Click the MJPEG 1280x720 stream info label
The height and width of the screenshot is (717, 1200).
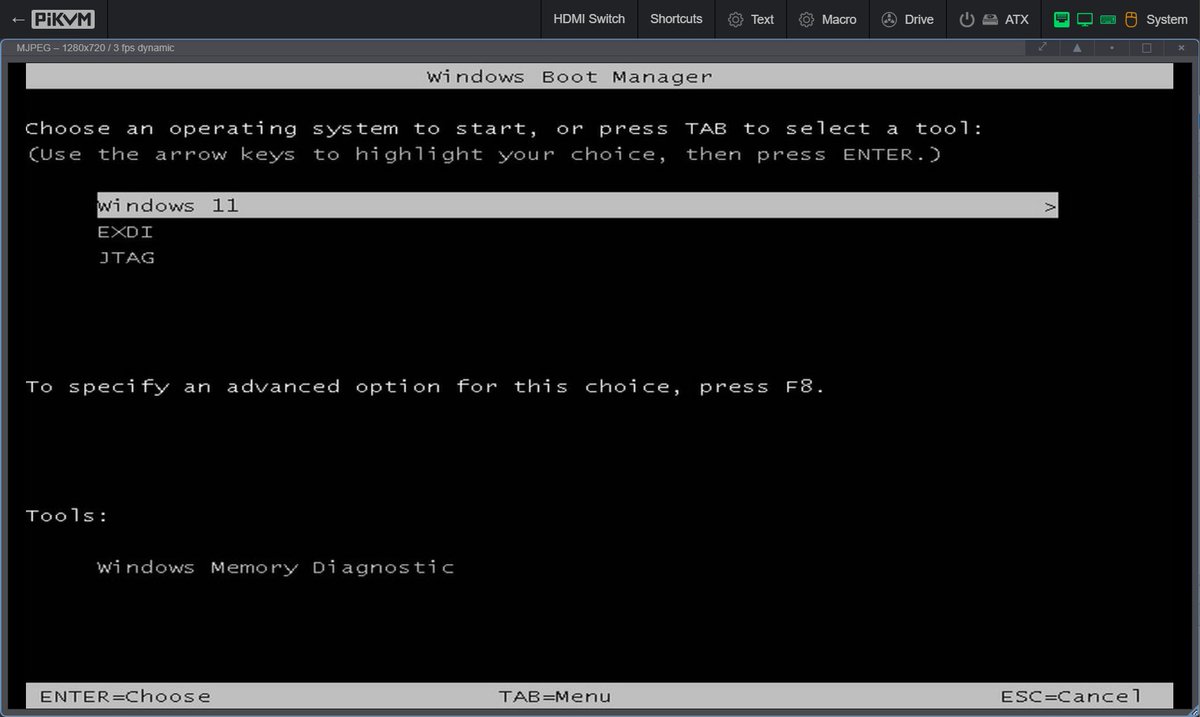click(95, 47)
